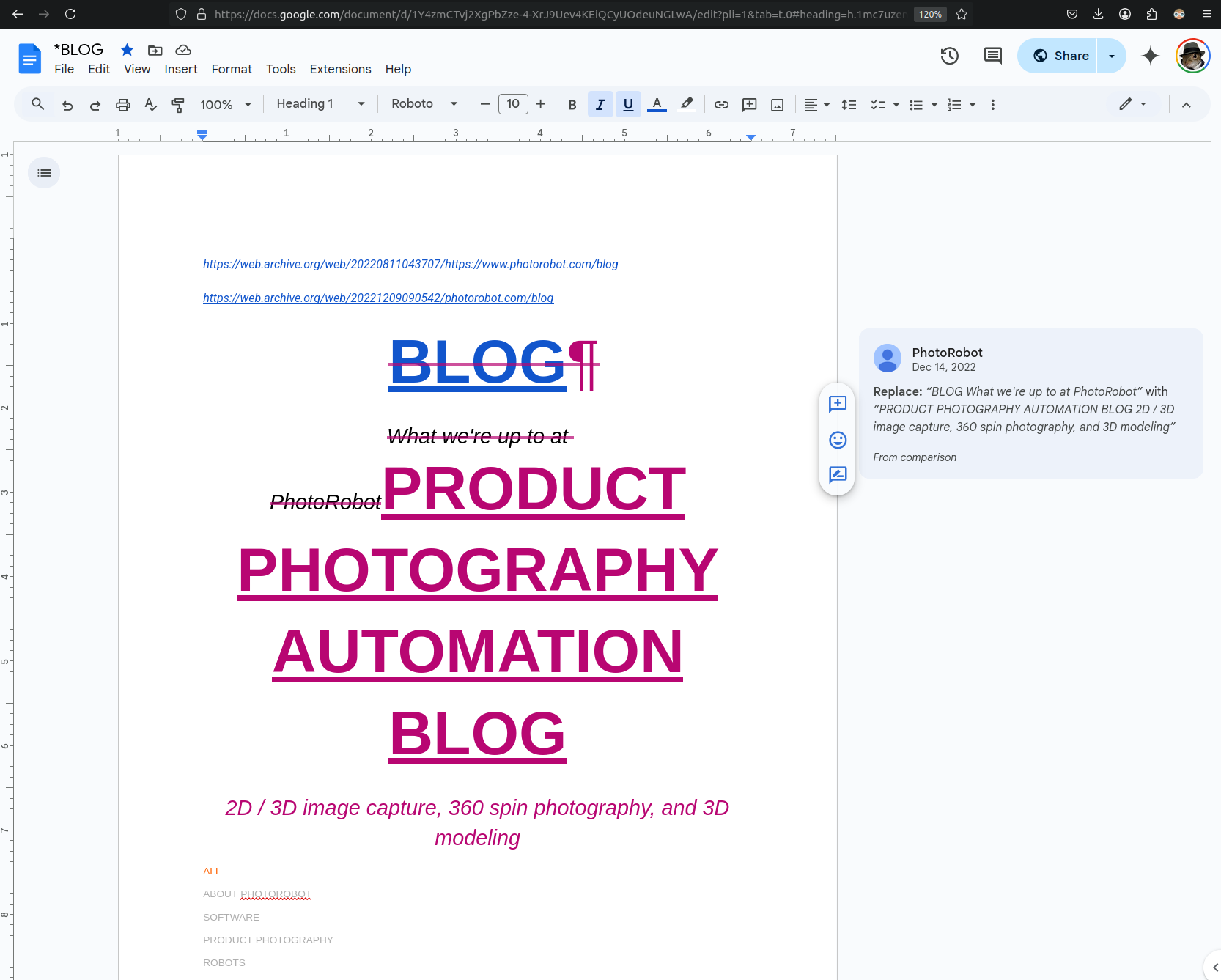The height and width of the screenshot is (980, 1221).
Task: Click the floating add comment button
Action: [x=838, y=404]
